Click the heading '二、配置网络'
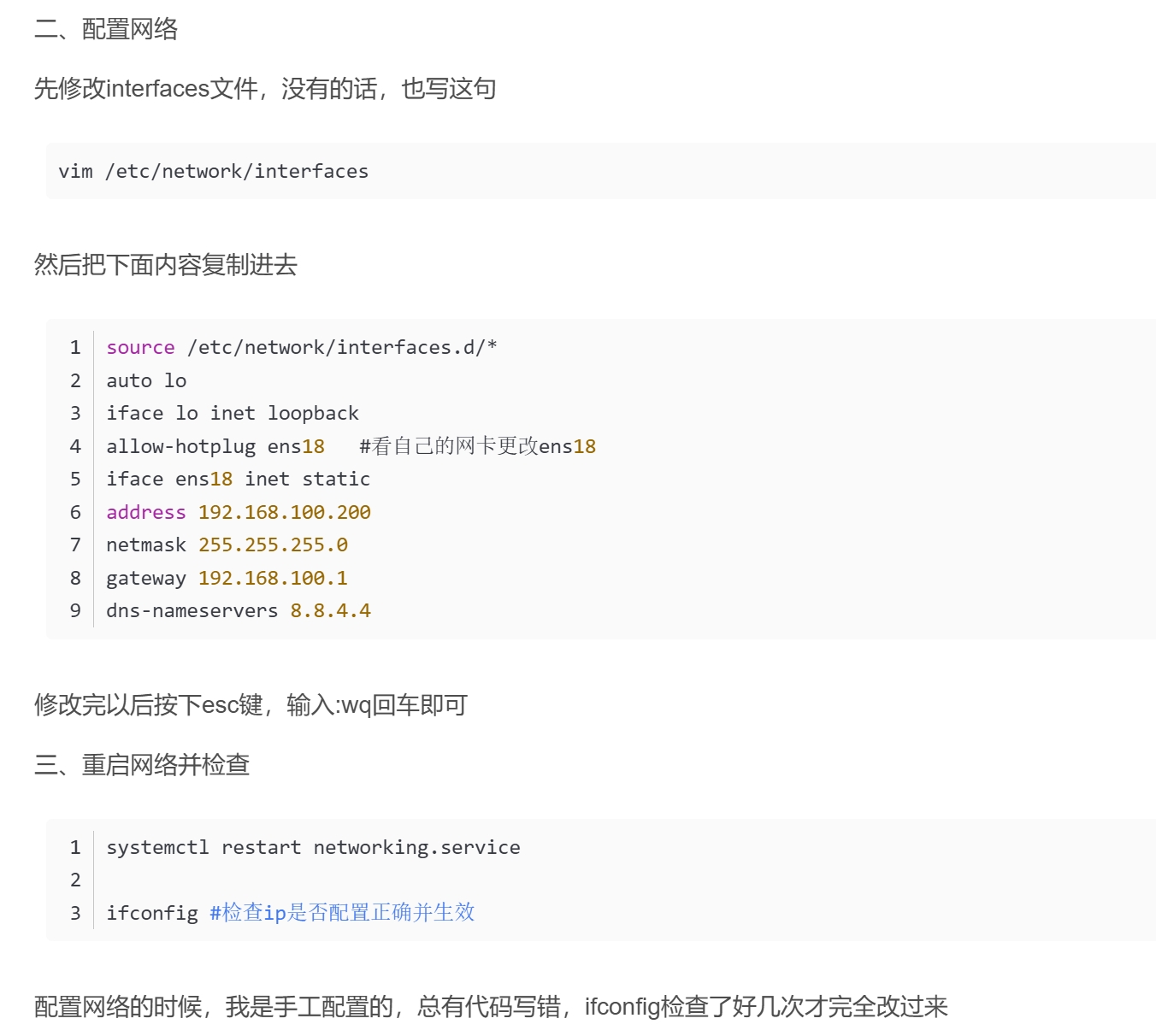Image resolution: width=1156 pixels, height=1036 pixels. [106, 29]
